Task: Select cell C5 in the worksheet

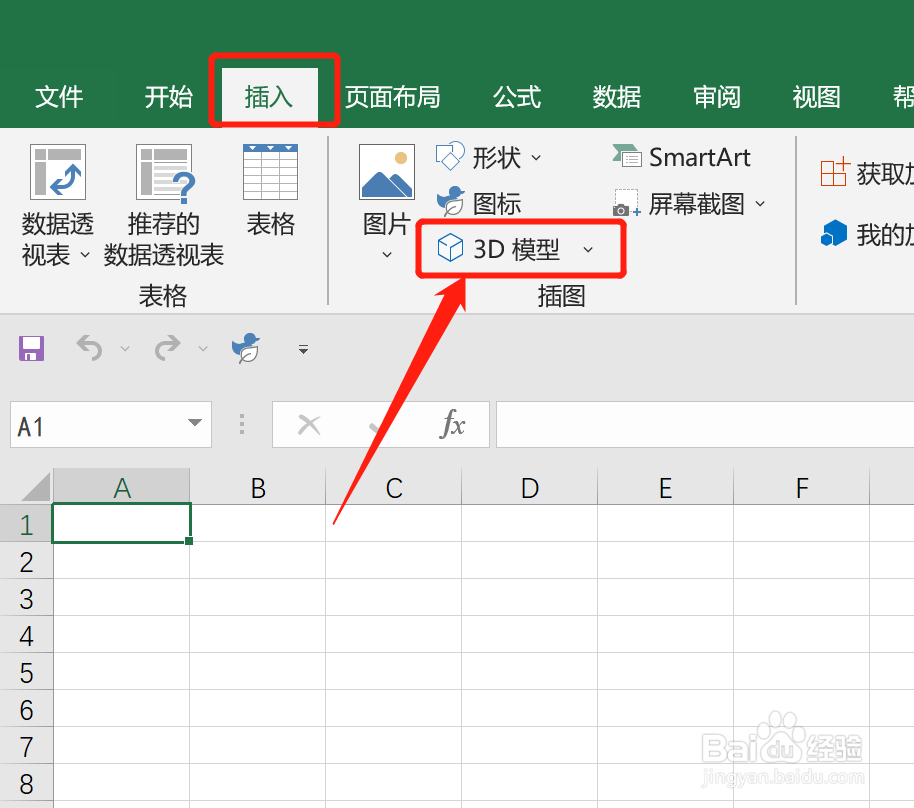Action: point(393,671)
